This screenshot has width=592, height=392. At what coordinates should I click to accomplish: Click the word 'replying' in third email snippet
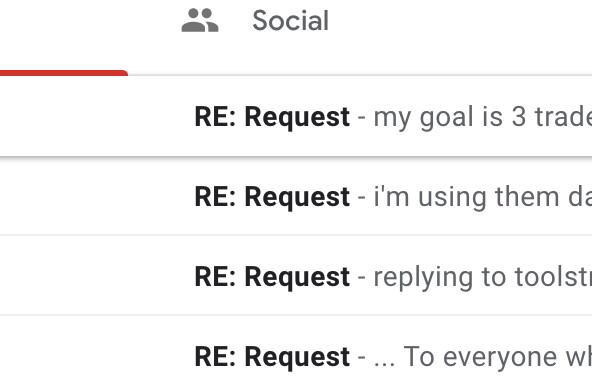(x=423, y=278)
